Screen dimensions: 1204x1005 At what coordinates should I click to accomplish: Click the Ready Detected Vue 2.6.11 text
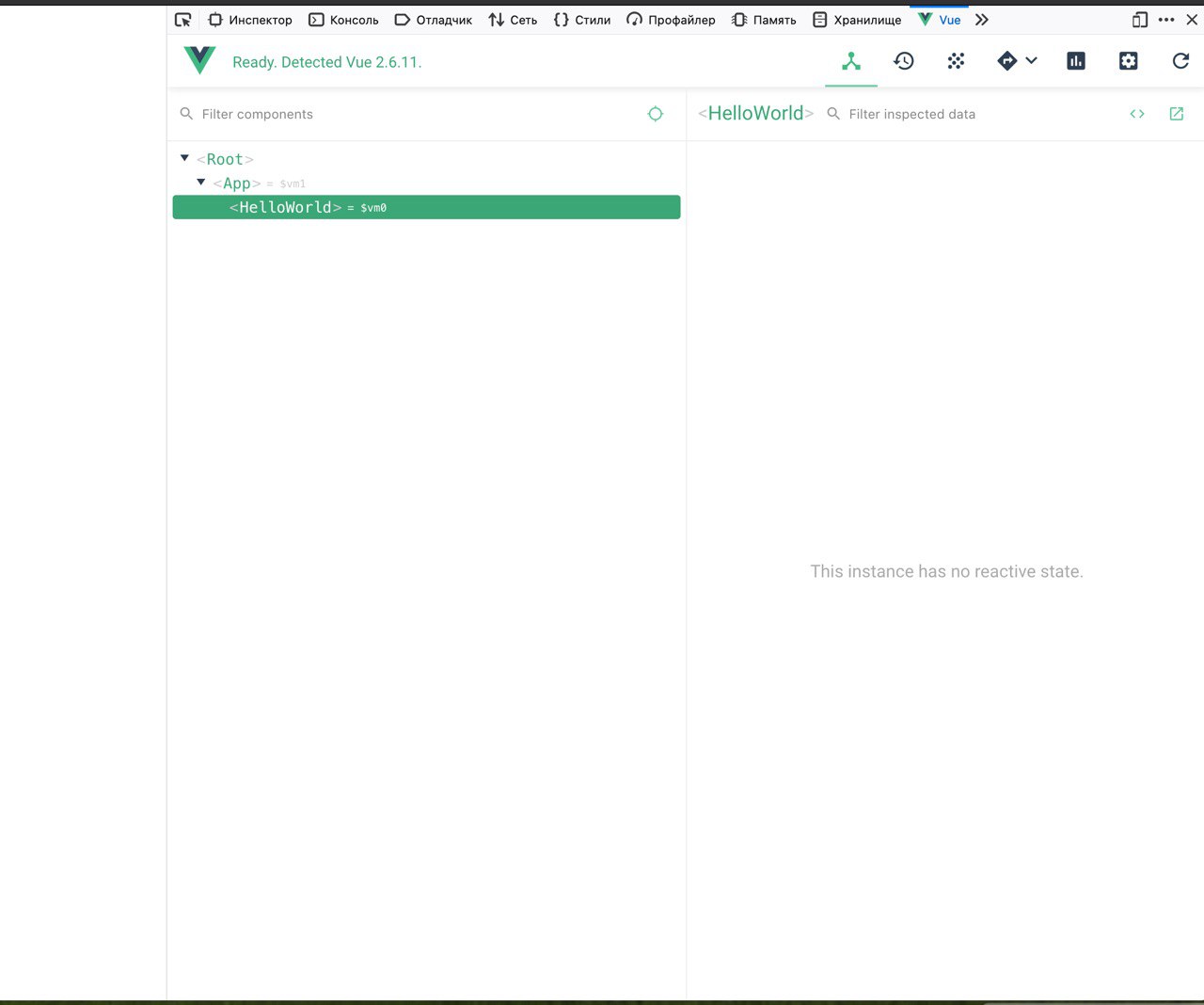click(327, 62)
